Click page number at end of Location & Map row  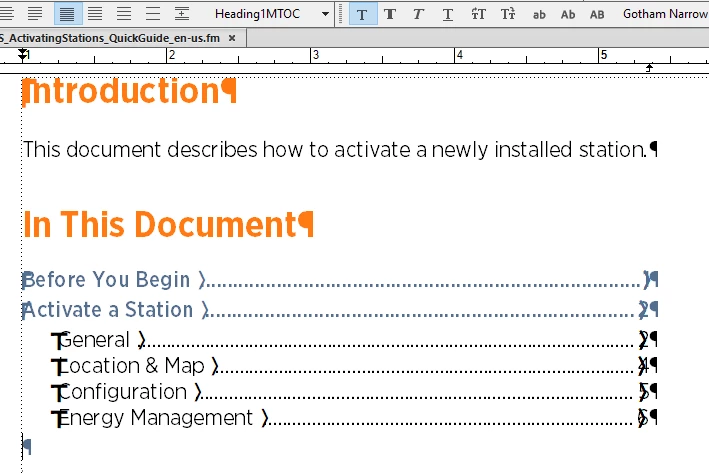pos(643,365)
